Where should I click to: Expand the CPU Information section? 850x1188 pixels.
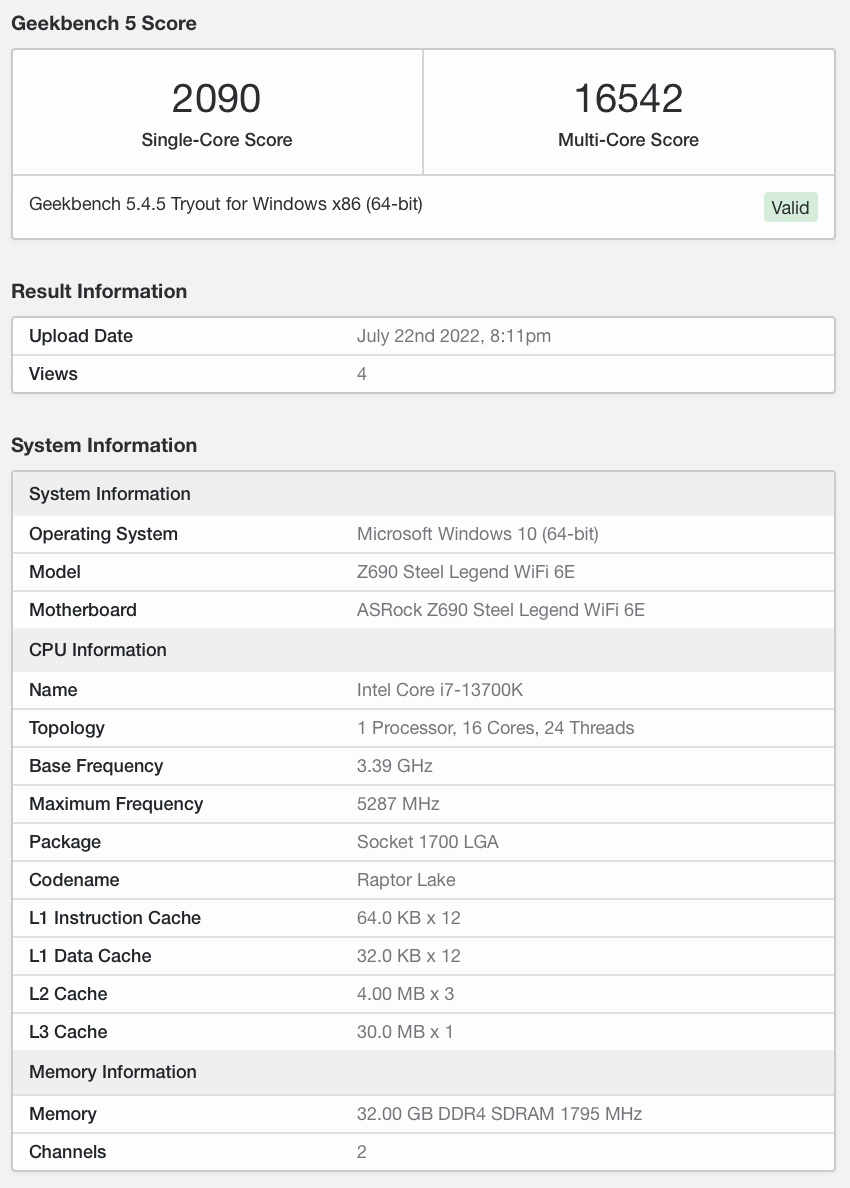[x=97, y=650]
